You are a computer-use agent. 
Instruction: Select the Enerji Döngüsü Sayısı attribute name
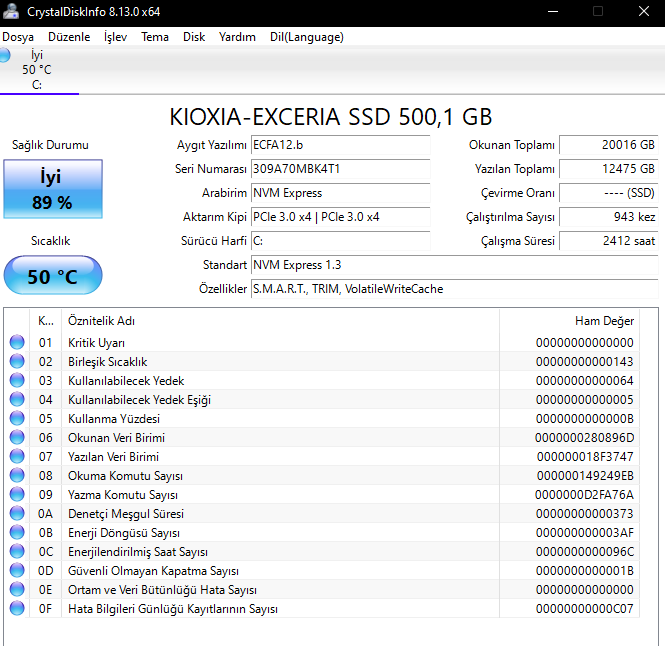click(124, 533)
